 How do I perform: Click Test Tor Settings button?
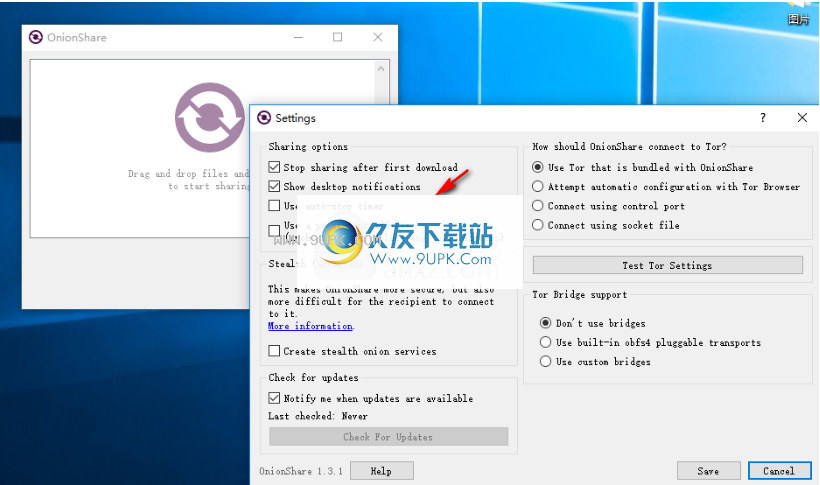tap(667, 265)
